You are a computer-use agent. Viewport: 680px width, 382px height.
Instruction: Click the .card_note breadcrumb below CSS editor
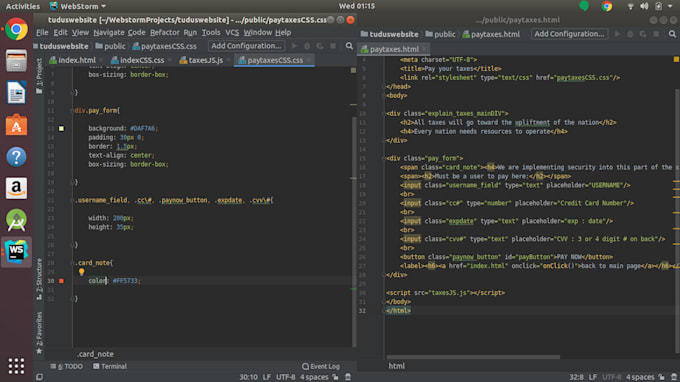(95, 354)
